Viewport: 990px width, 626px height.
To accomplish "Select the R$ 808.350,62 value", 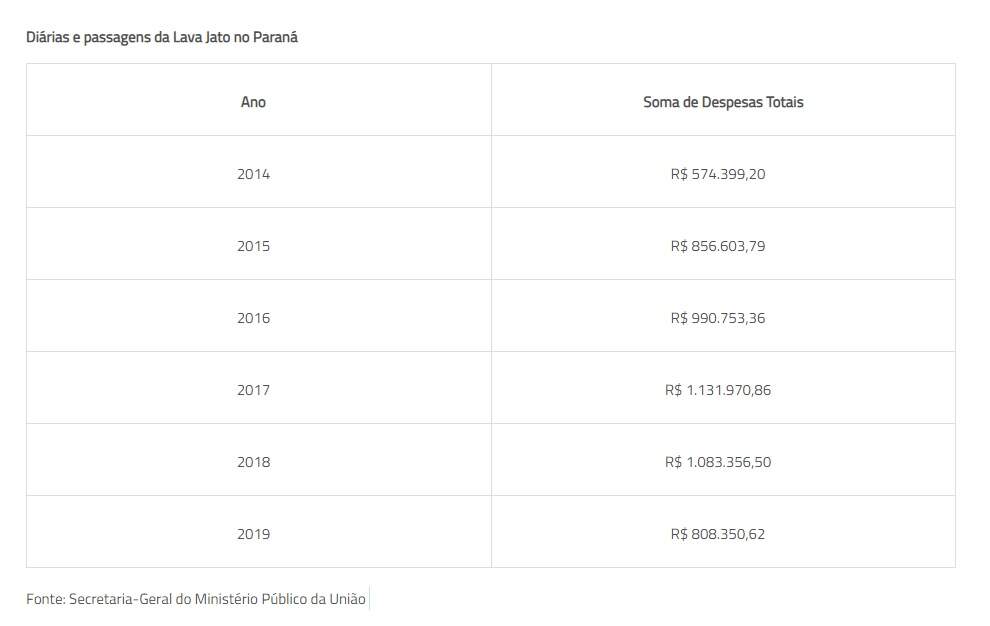I will pyautogui.click(x=718, y=534).
